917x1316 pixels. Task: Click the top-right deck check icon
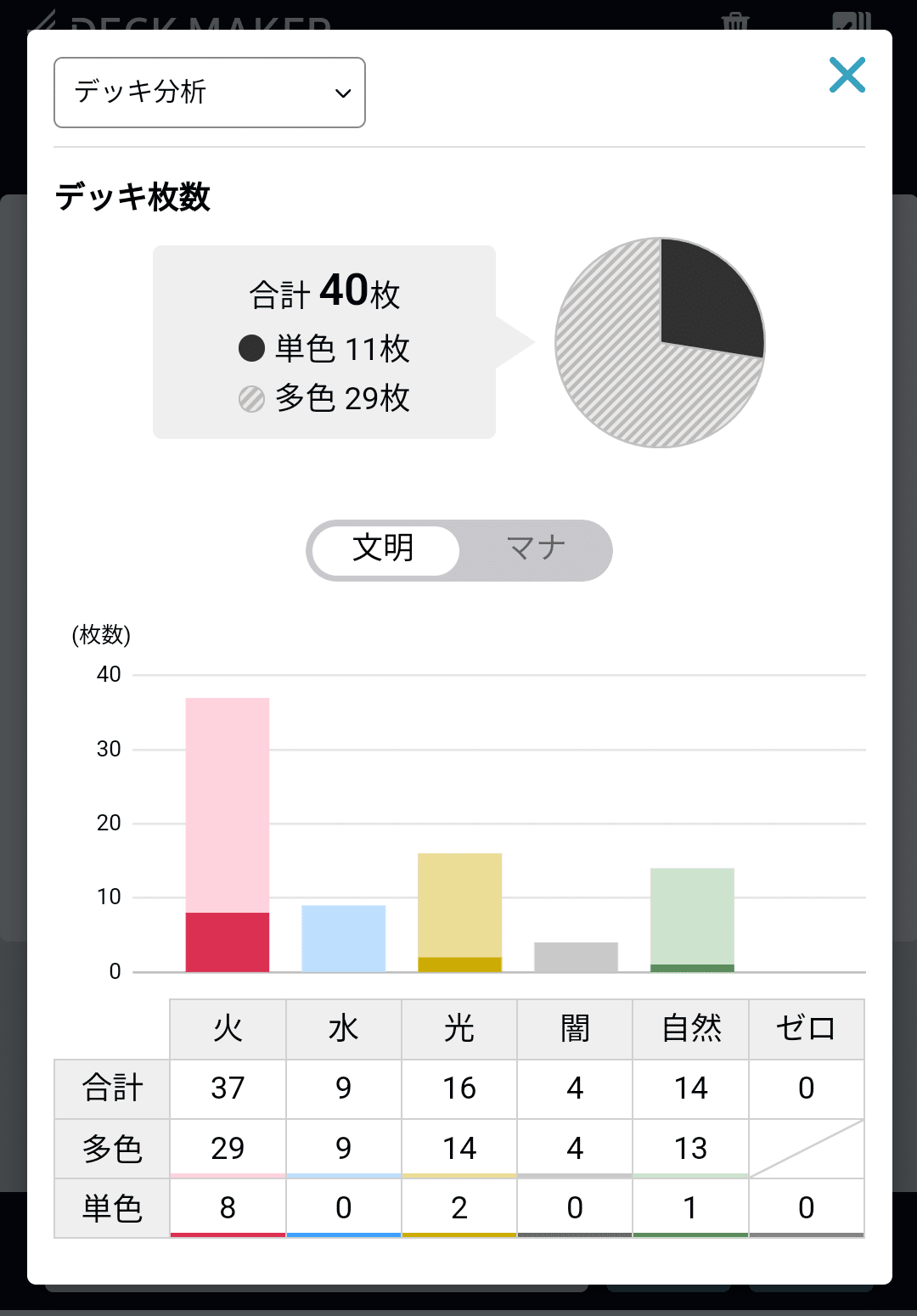[x=852, y=20]
